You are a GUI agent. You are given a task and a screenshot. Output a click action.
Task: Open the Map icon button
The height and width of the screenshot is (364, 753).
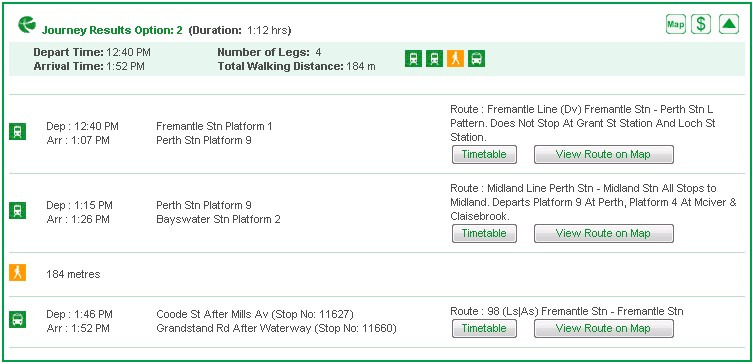(x=676, y=24)
